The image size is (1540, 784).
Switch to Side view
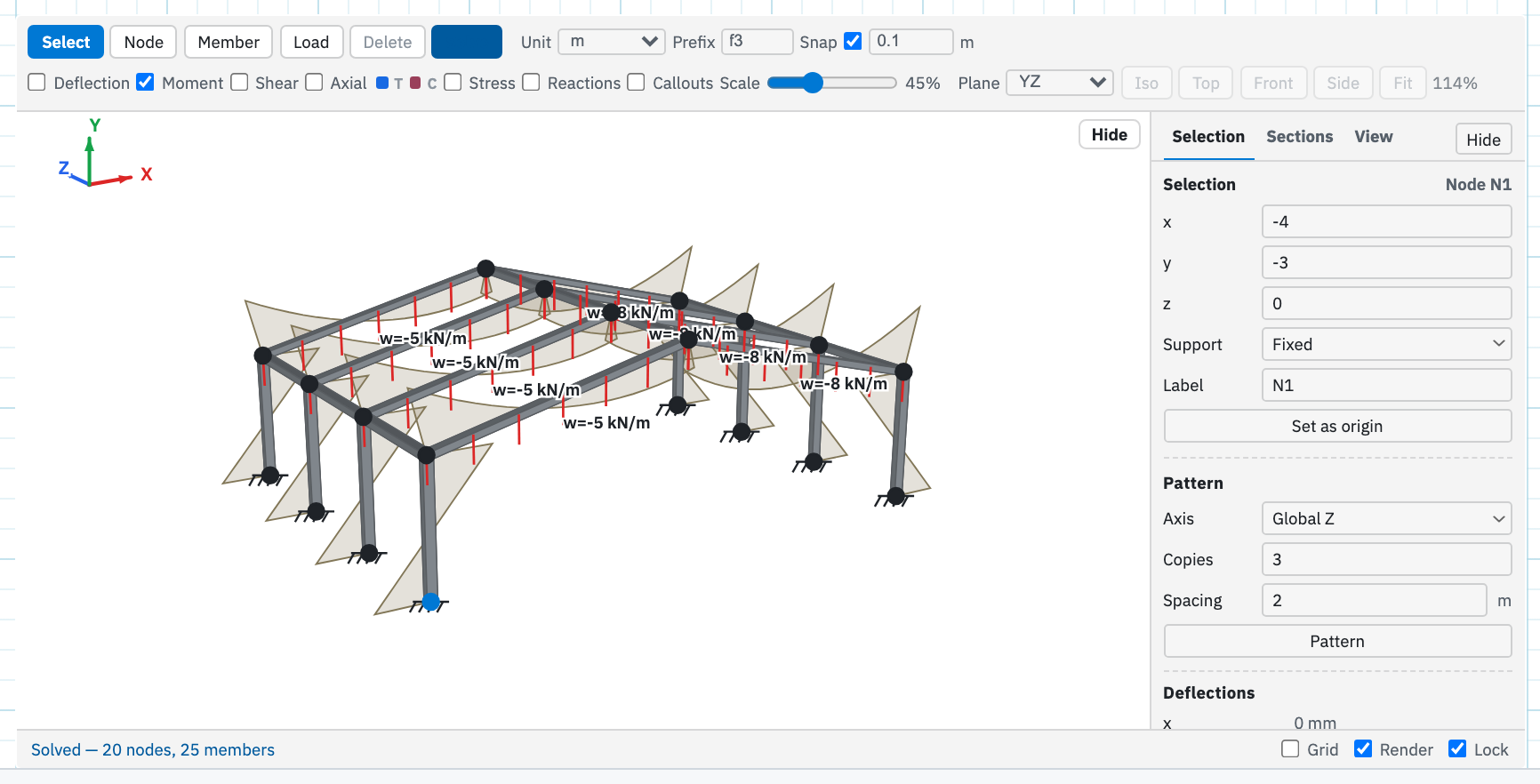(x=1343, y=83)
